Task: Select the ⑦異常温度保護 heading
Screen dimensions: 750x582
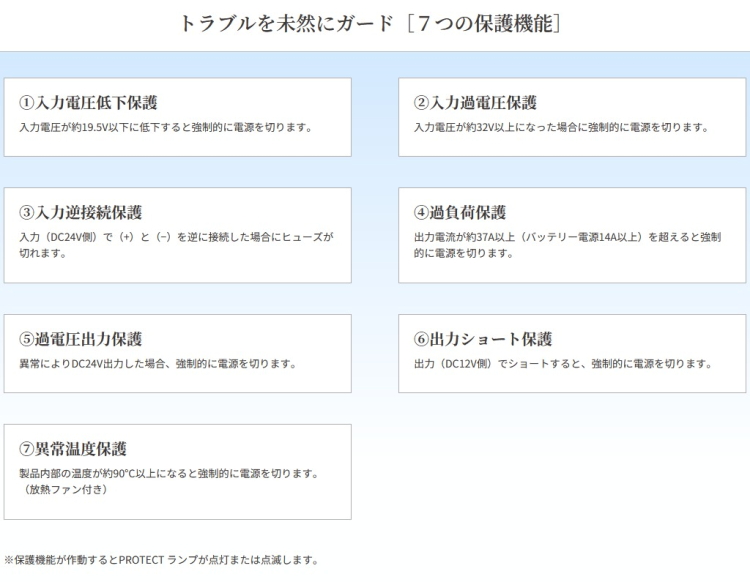Action: tap(73, 449)
